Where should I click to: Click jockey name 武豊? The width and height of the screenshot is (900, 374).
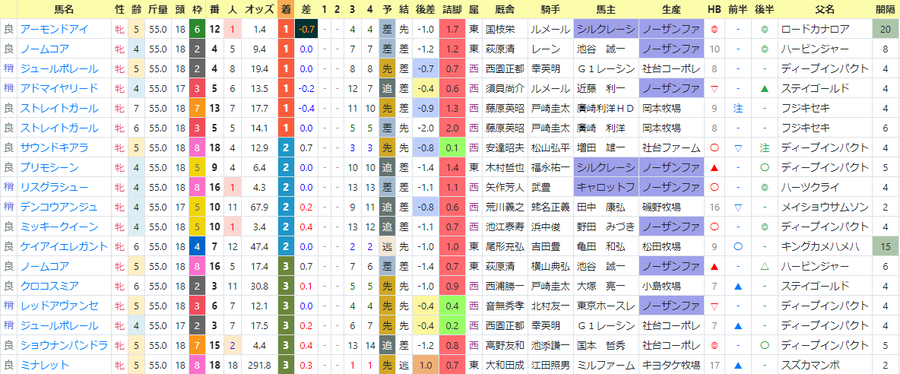(540, 188)
